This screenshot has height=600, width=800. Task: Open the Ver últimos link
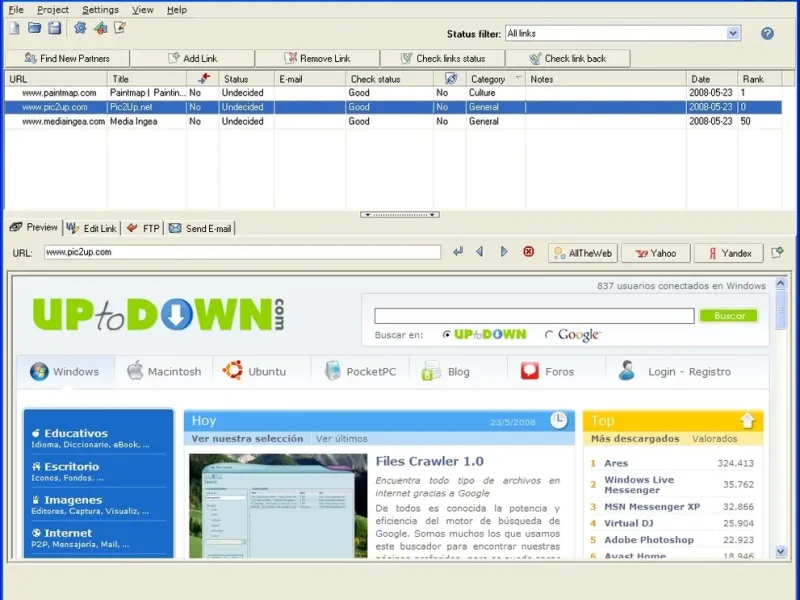click(341, 438)
